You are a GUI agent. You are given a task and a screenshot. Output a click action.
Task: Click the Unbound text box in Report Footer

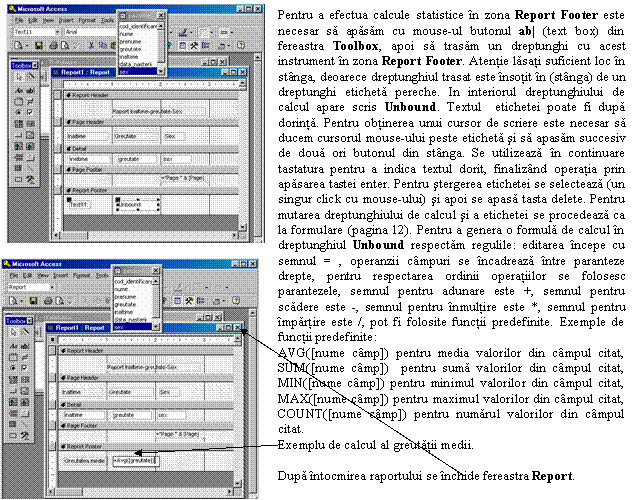pyautogui.click(x=135, y=206)
